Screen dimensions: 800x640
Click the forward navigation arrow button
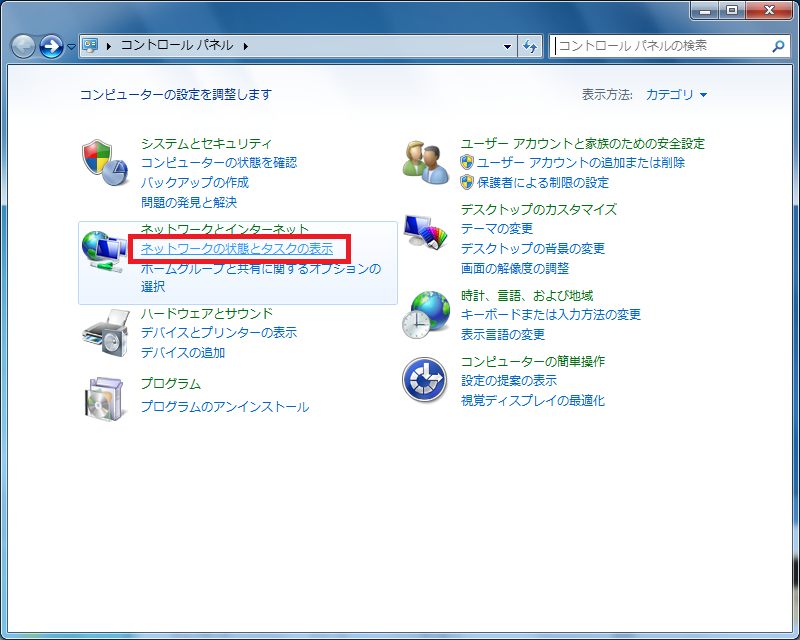51,46
